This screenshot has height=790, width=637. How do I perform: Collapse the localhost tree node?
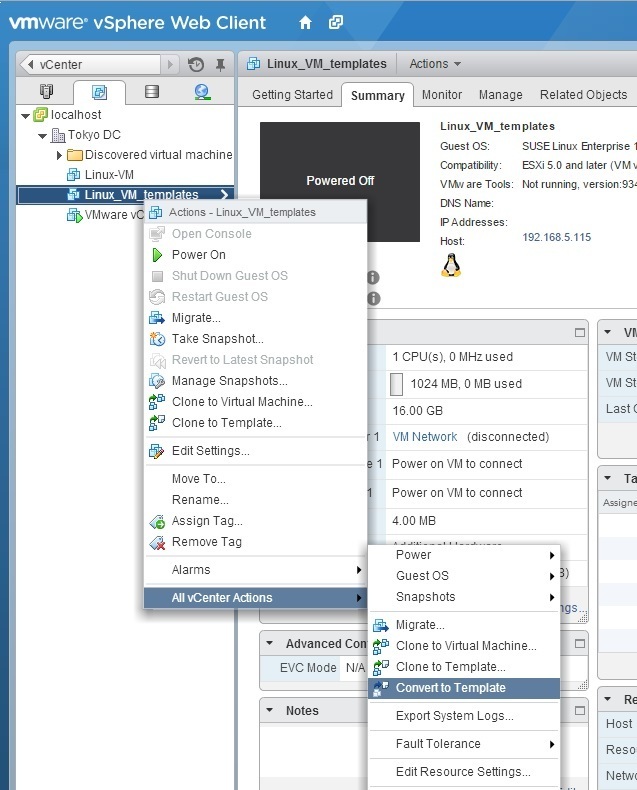point(25,116)
